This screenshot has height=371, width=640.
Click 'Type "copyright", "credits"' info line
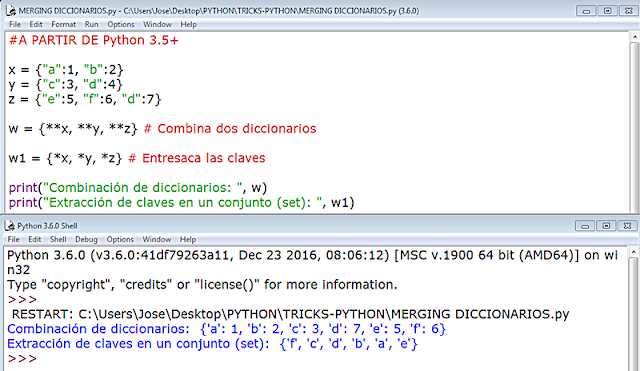202,284
